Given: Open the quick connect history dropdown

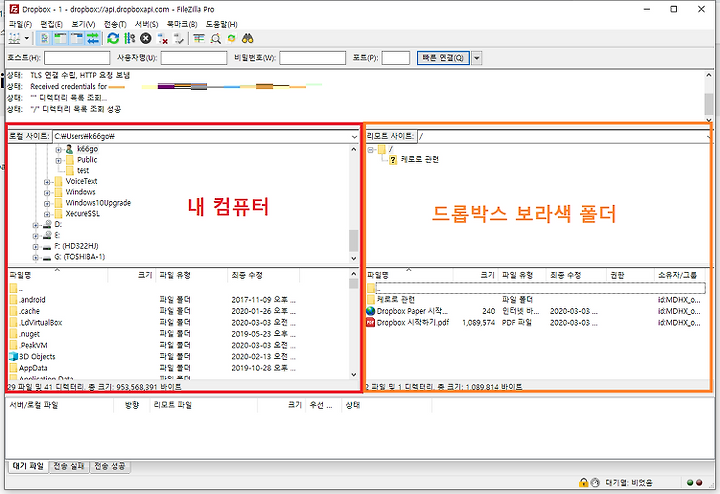Looking at the screenshot, I should pyautogui.click(x=477, y=58).
